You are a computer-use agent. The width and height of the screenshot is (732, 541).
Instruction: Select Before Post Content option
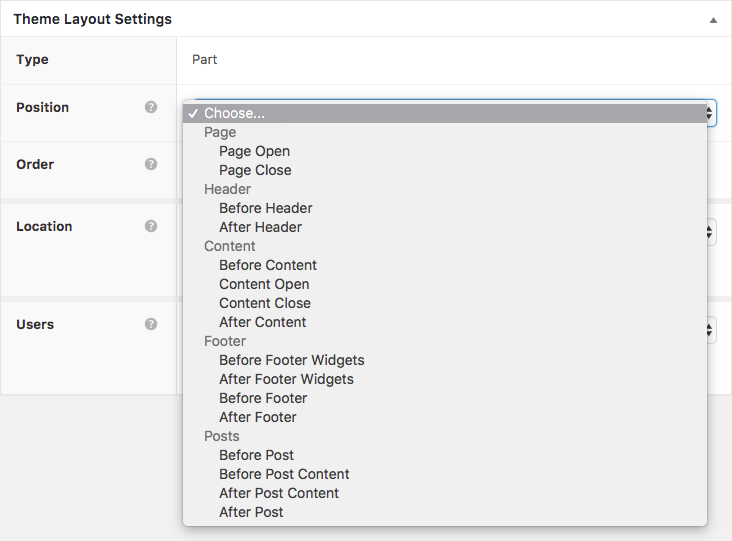(284, 474)
